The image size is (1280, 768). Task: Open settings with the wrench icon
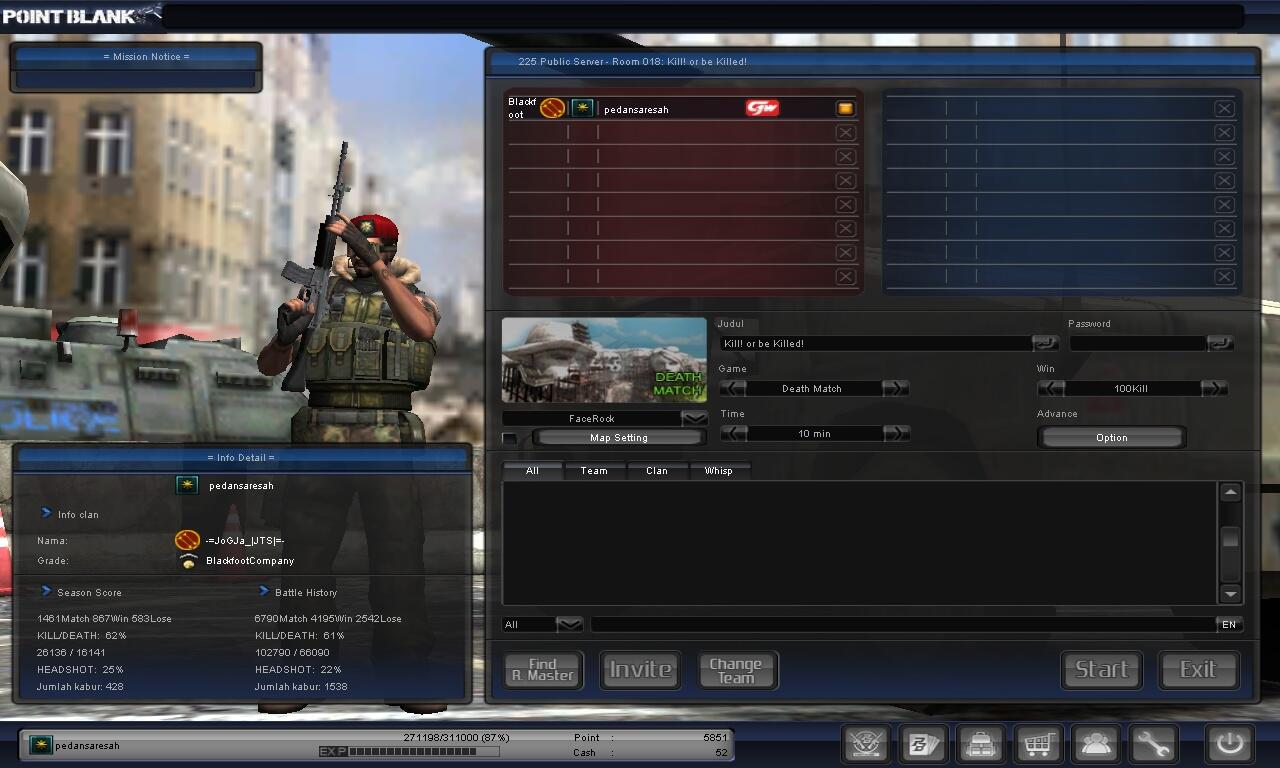tap(1153, 745)
